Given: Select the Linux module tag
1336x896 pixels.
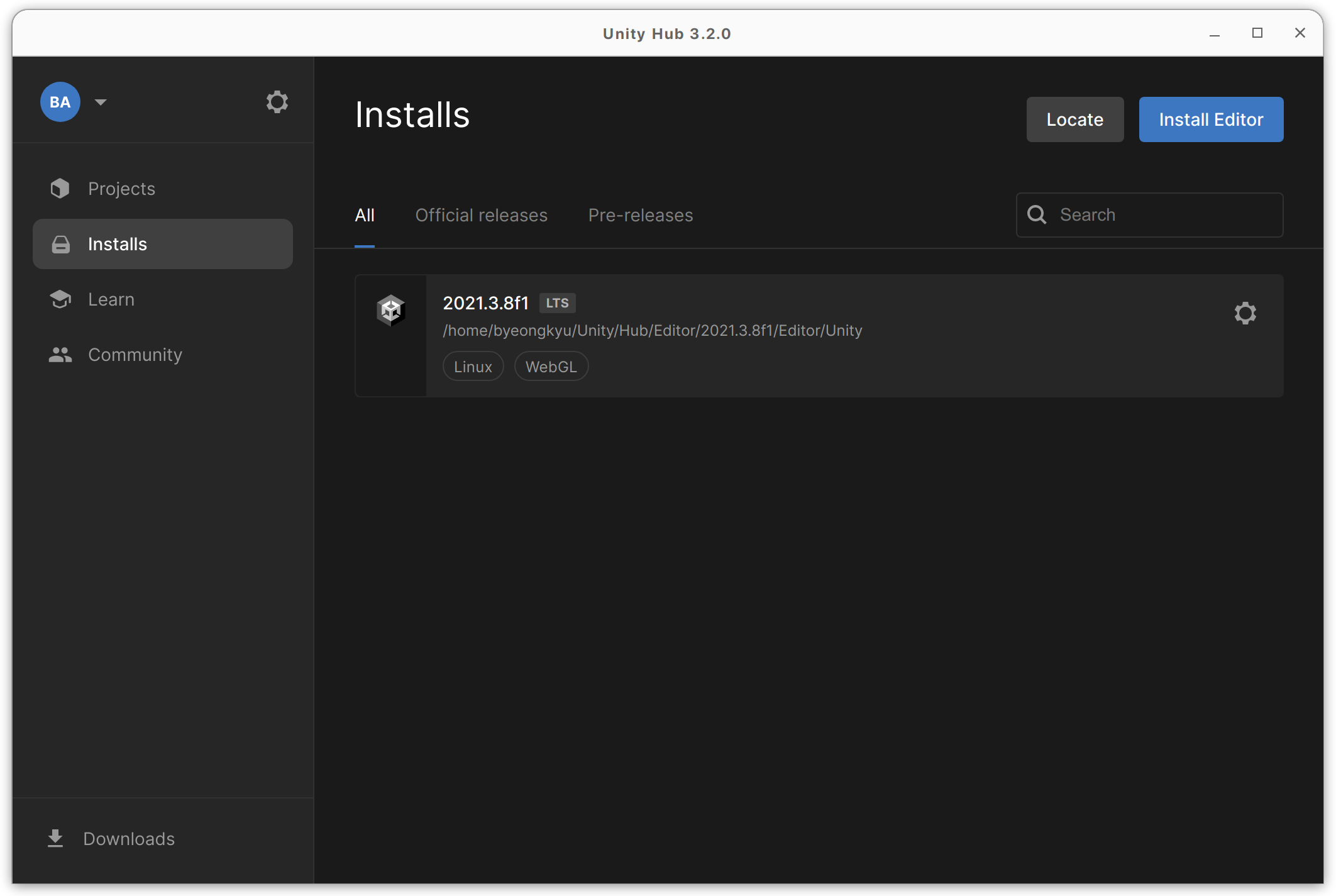Looking at the screenshot, I should tap(473, 366).
